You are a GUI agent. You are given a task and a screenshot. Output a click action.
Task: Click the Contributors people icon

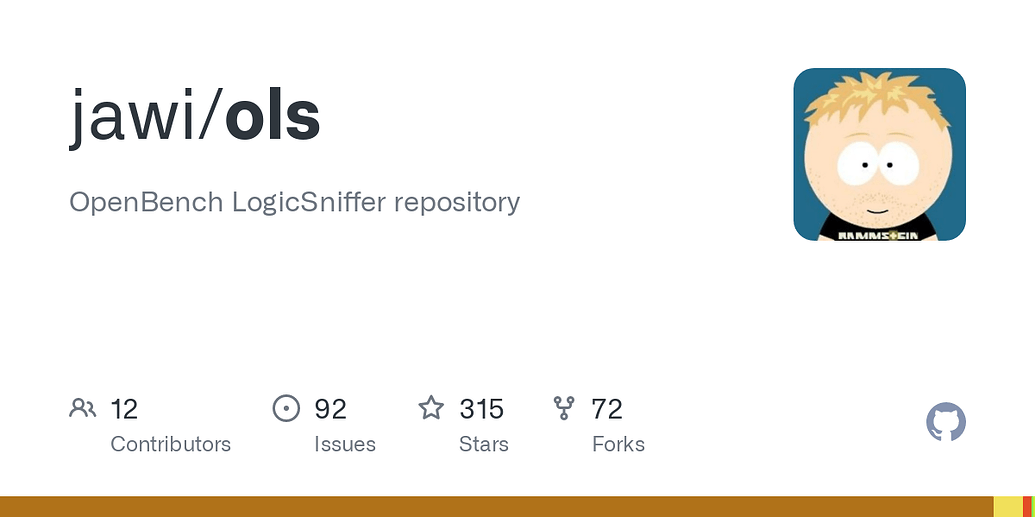pyautogui.click(x=83, y=408)
